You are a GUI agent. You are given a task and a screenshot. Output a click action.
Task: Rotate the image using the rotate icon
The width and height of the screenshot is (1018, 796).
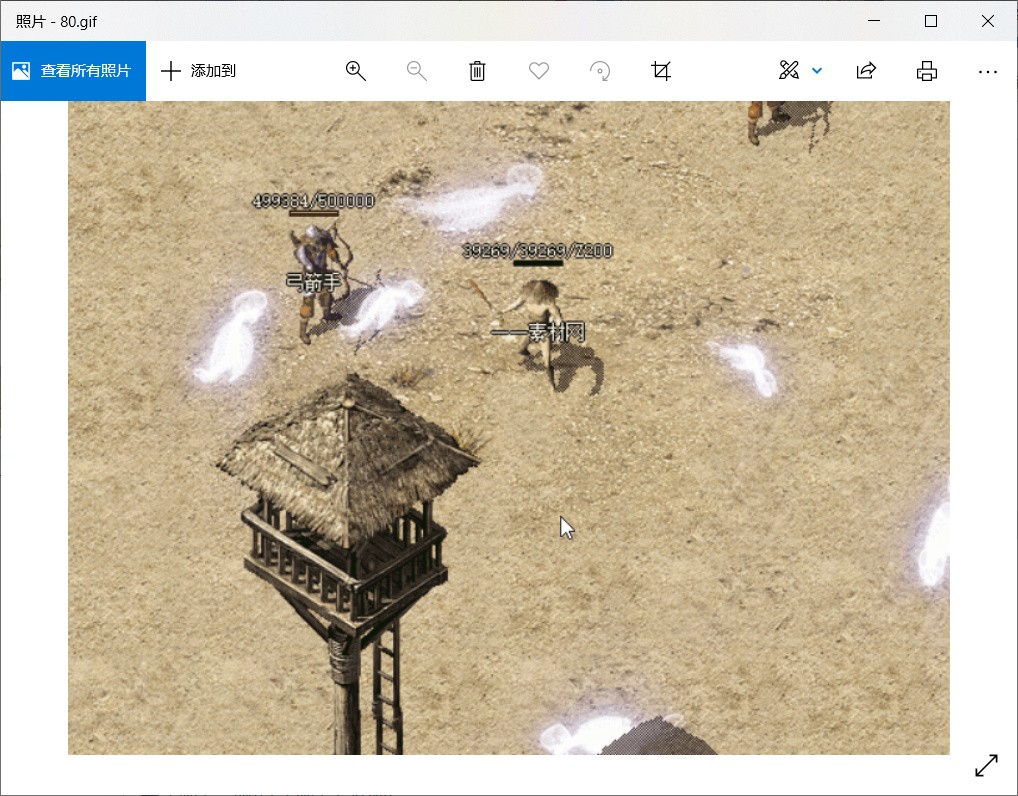click(600, 71)
